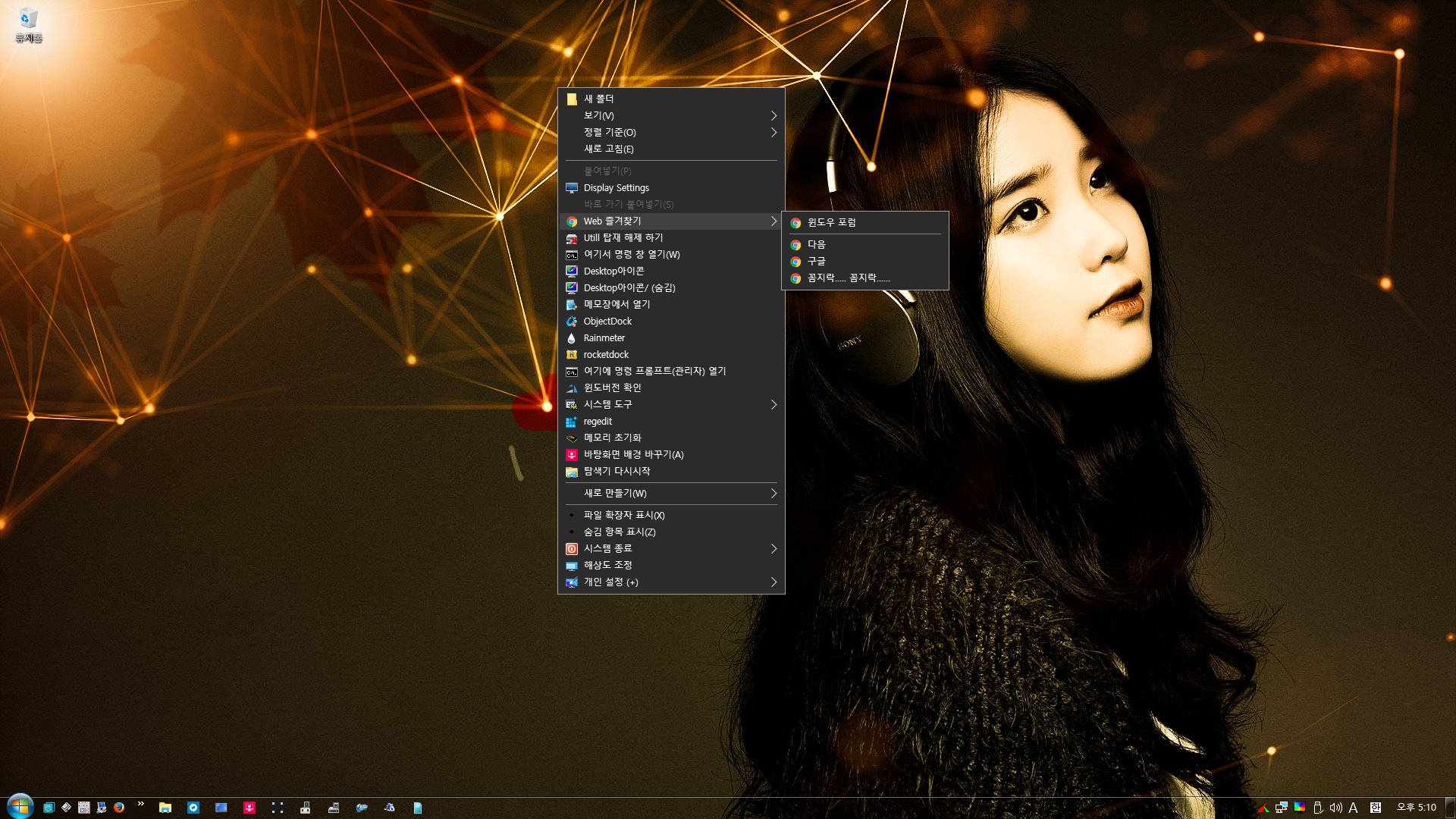Click 해상도 조정 menu entry

(x=671, y=565)
